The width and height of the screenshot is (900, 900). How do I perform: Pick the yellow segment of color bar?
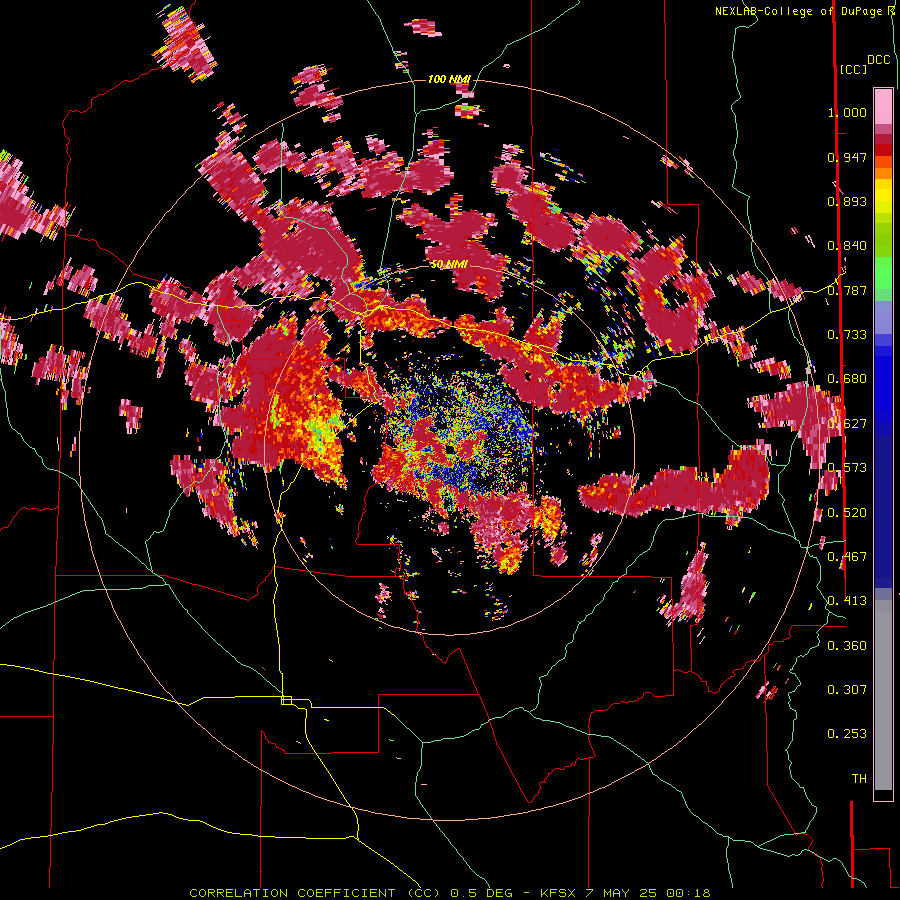click(x=883, y=196)
